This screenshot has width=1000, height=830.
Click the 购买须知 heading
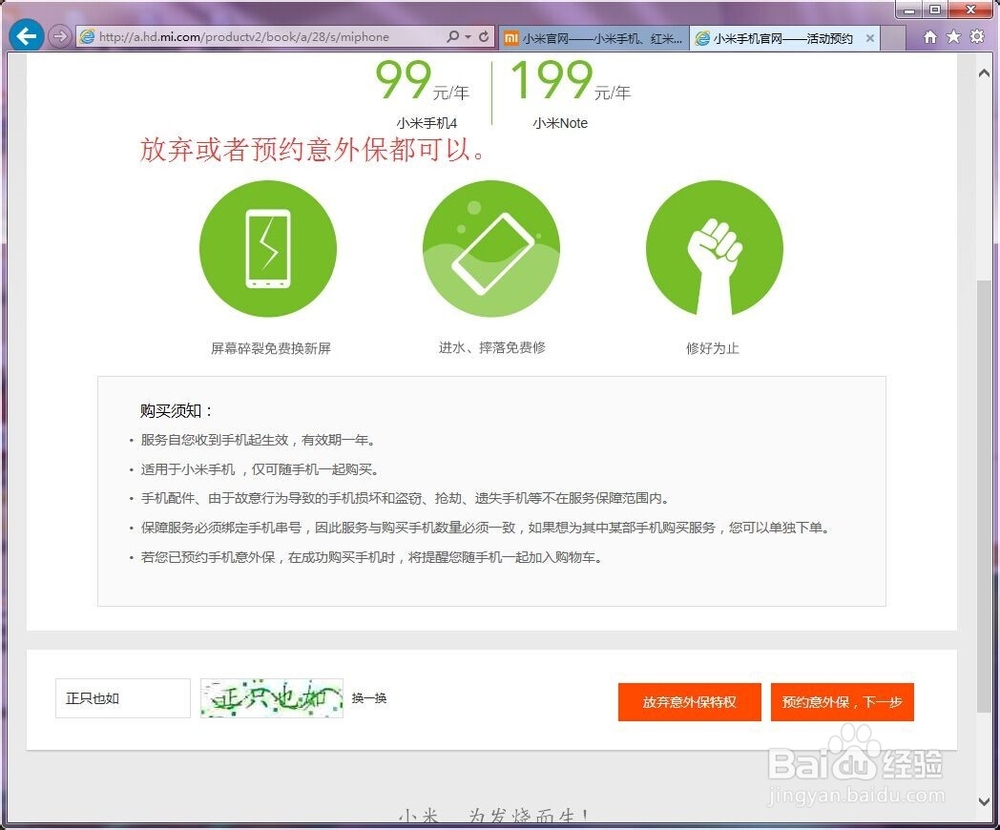click(177, 410)
